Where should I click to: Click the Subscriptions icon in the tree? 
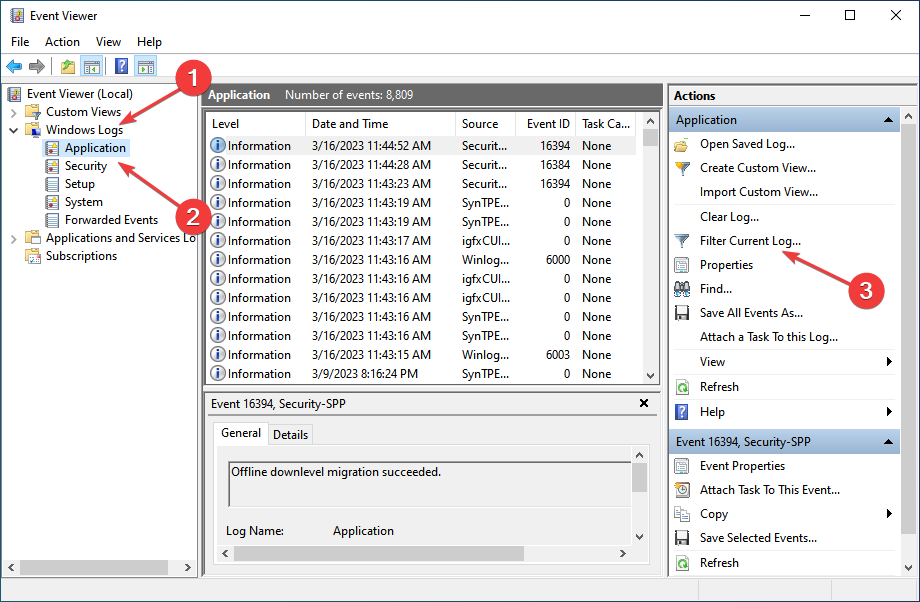pos(33,256)
